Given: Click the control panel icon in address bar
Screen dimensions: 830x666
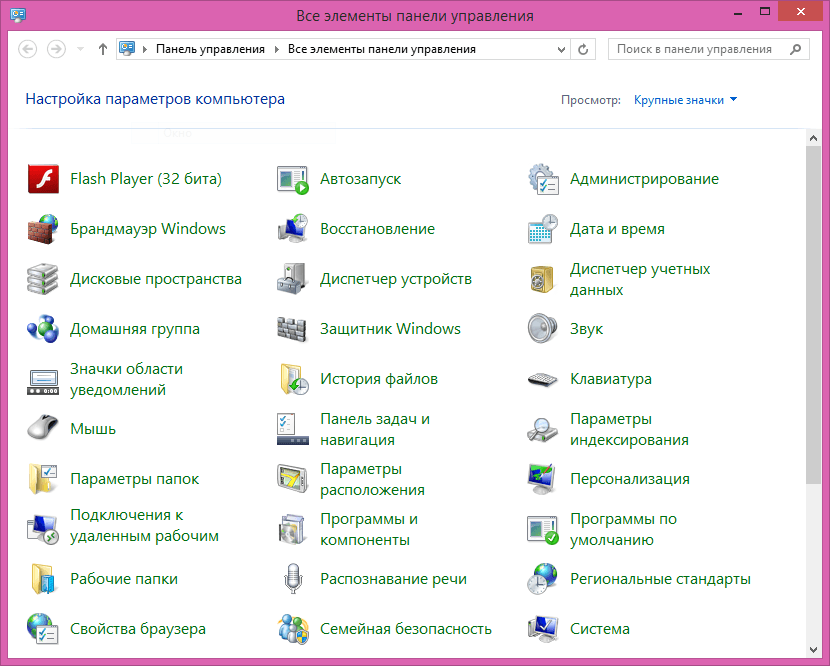Looking at the screenshot, I should click(127, 49).
